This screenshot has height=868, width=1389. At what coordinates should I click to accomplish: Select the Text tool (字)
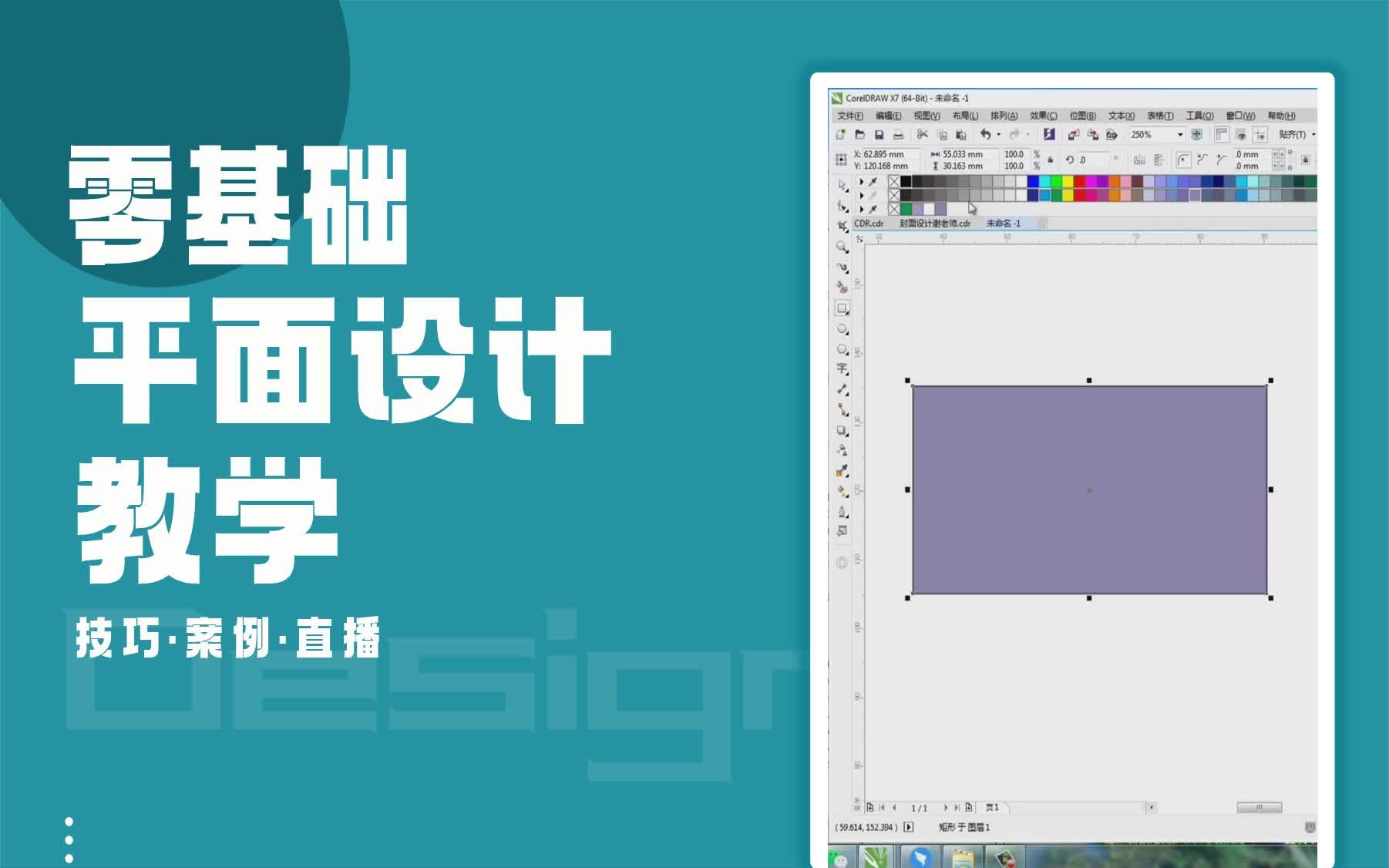[842, 368]
